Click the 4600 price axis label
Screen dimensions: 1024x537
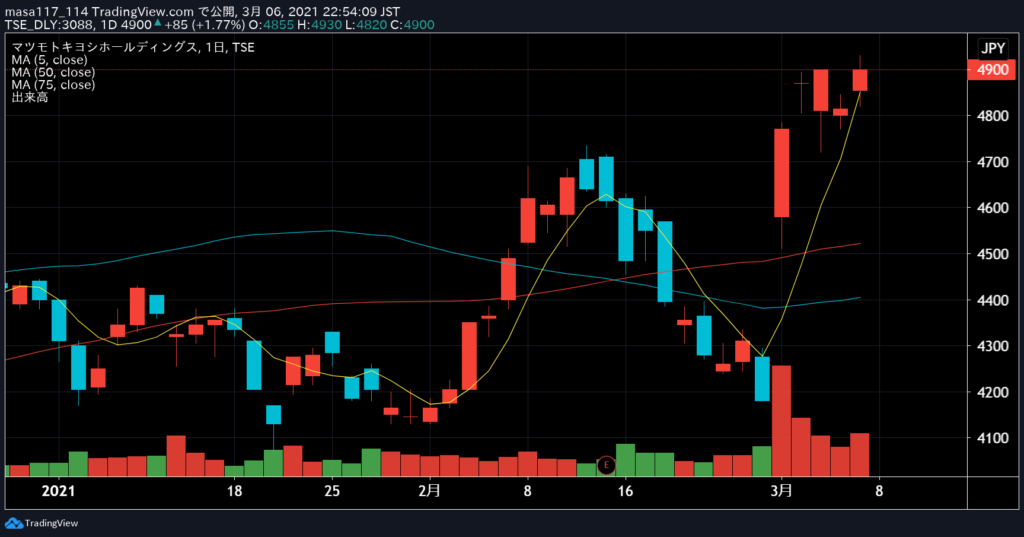993,208
